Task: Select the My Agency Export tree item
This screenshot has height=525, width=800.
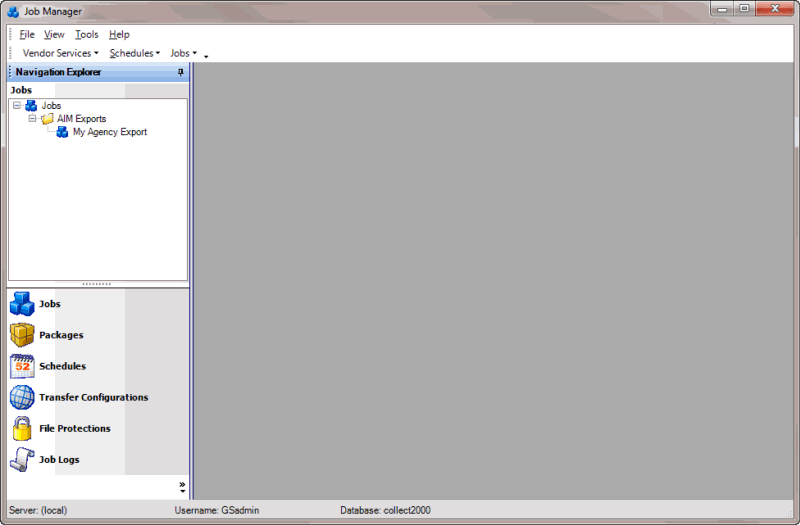Action: pos(109,132)
